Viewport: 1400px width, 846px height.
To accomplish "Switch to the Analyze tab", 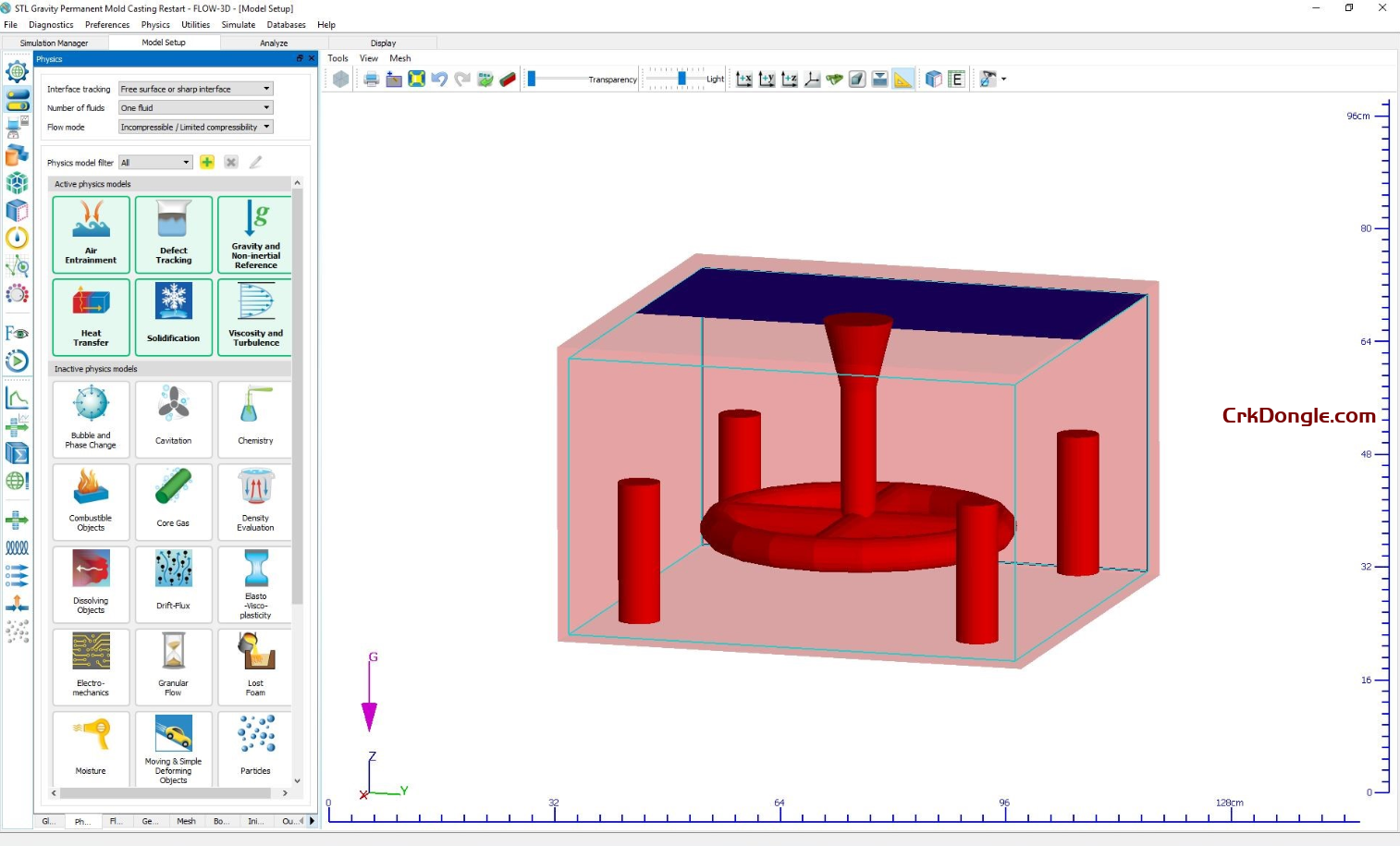I will click(273, 43).
